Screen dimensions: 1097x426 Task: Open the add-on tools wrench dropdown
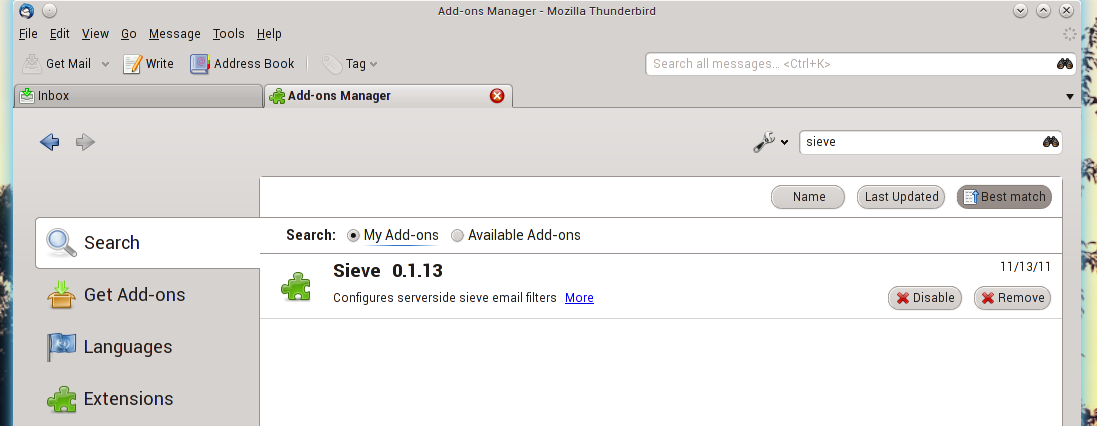tap(770, 142)
